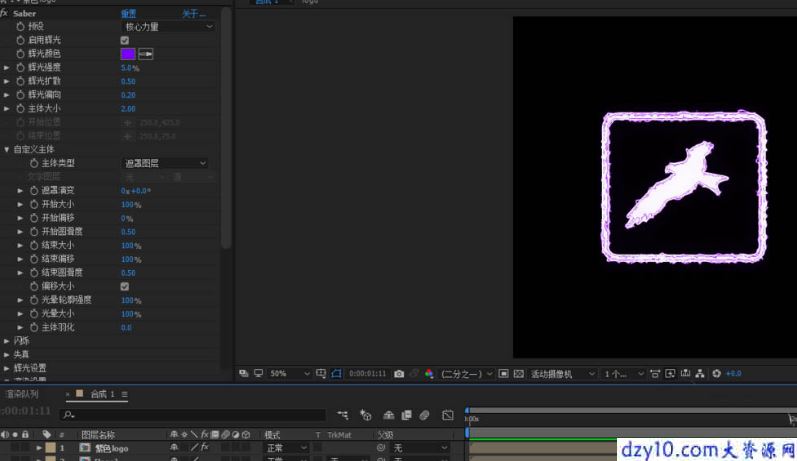Click the timeline layer search field
Image resolution: width=797 pixels, height=461 pixels.
click(192, 415)
